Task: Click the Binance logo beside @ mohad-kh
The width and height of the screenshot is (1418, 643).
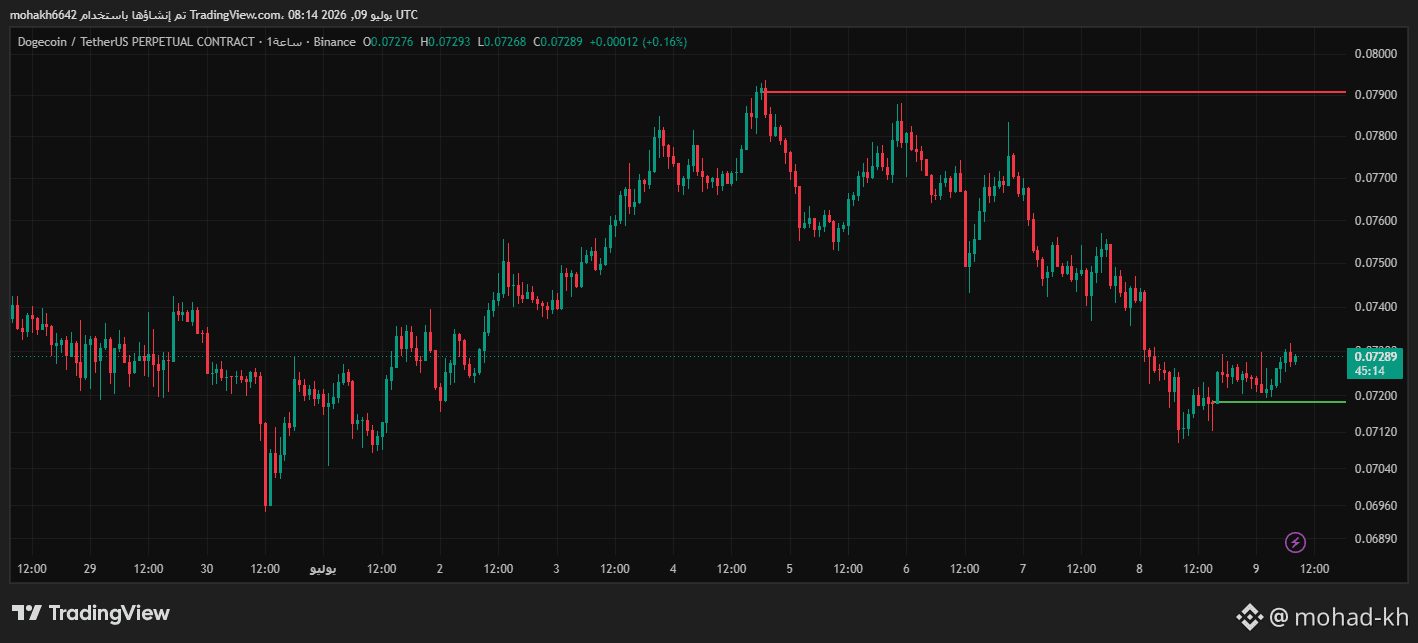Action: 1248,617
